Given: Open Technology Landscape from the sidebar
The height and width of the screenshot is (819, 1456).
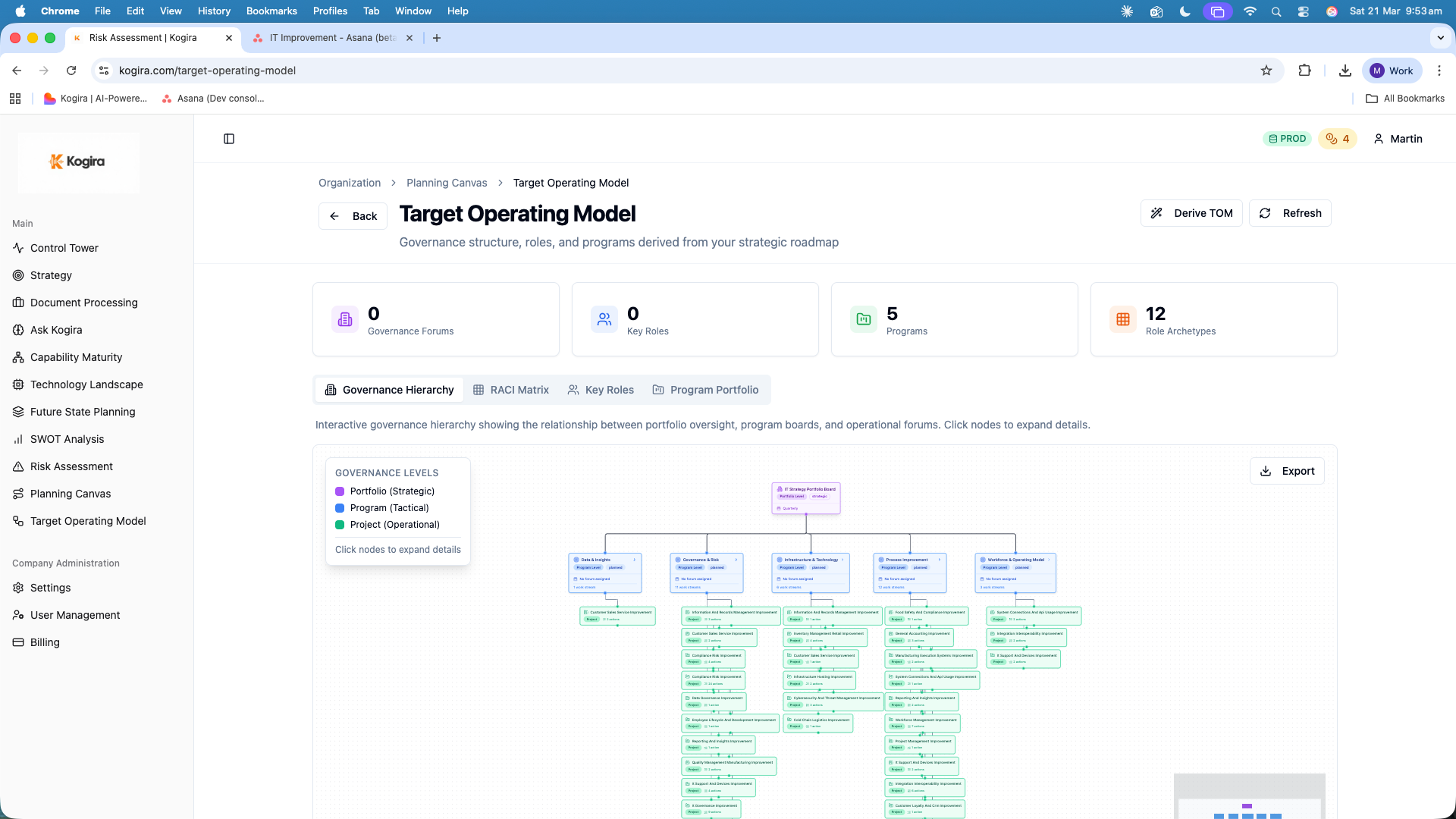Looking at the screenshot, I should coord(86,384).
